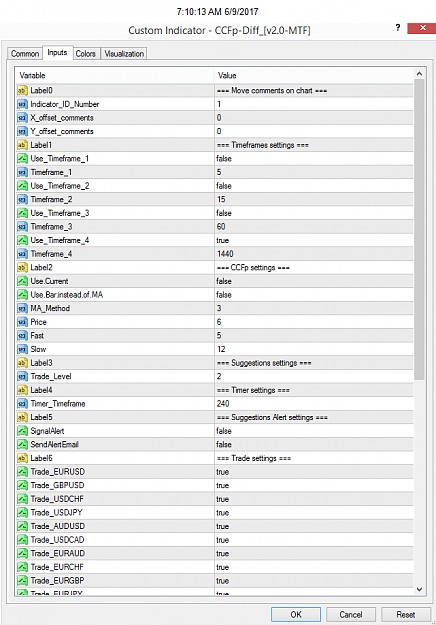This screenshot has height=625, width=436.
Task: Click the integer icon beside MA_Method
Action: pyautogui.click(x=22, y=308)
